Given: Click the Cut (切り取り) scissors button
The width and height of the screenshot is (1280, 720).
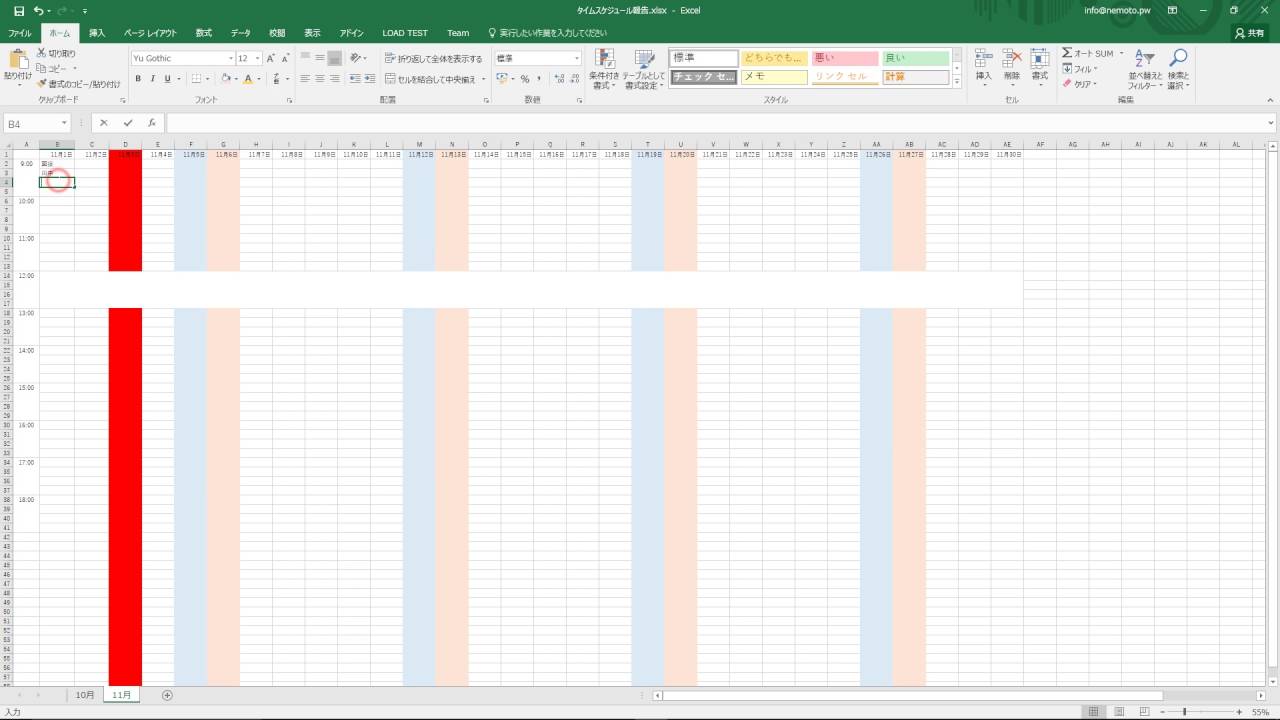Looking at the screenshot, I should (56, 53).
